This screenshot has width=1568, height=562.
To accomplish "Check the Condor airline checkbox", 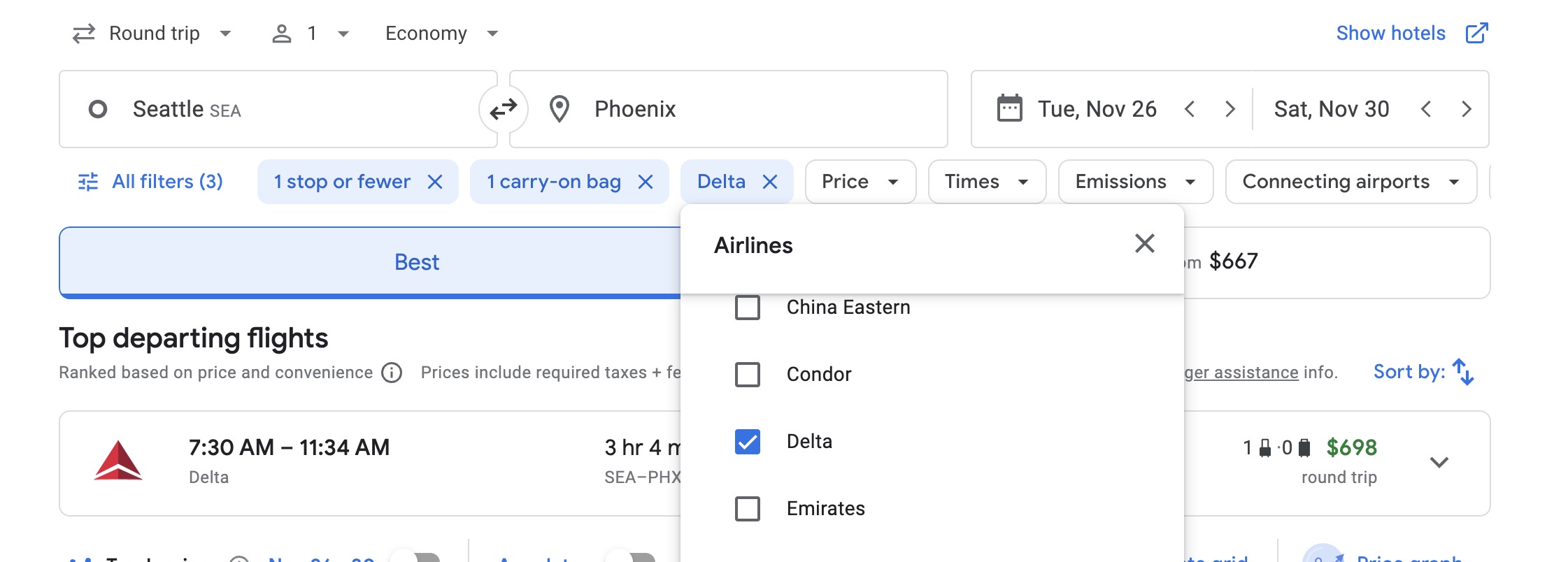I will point(747,375).
